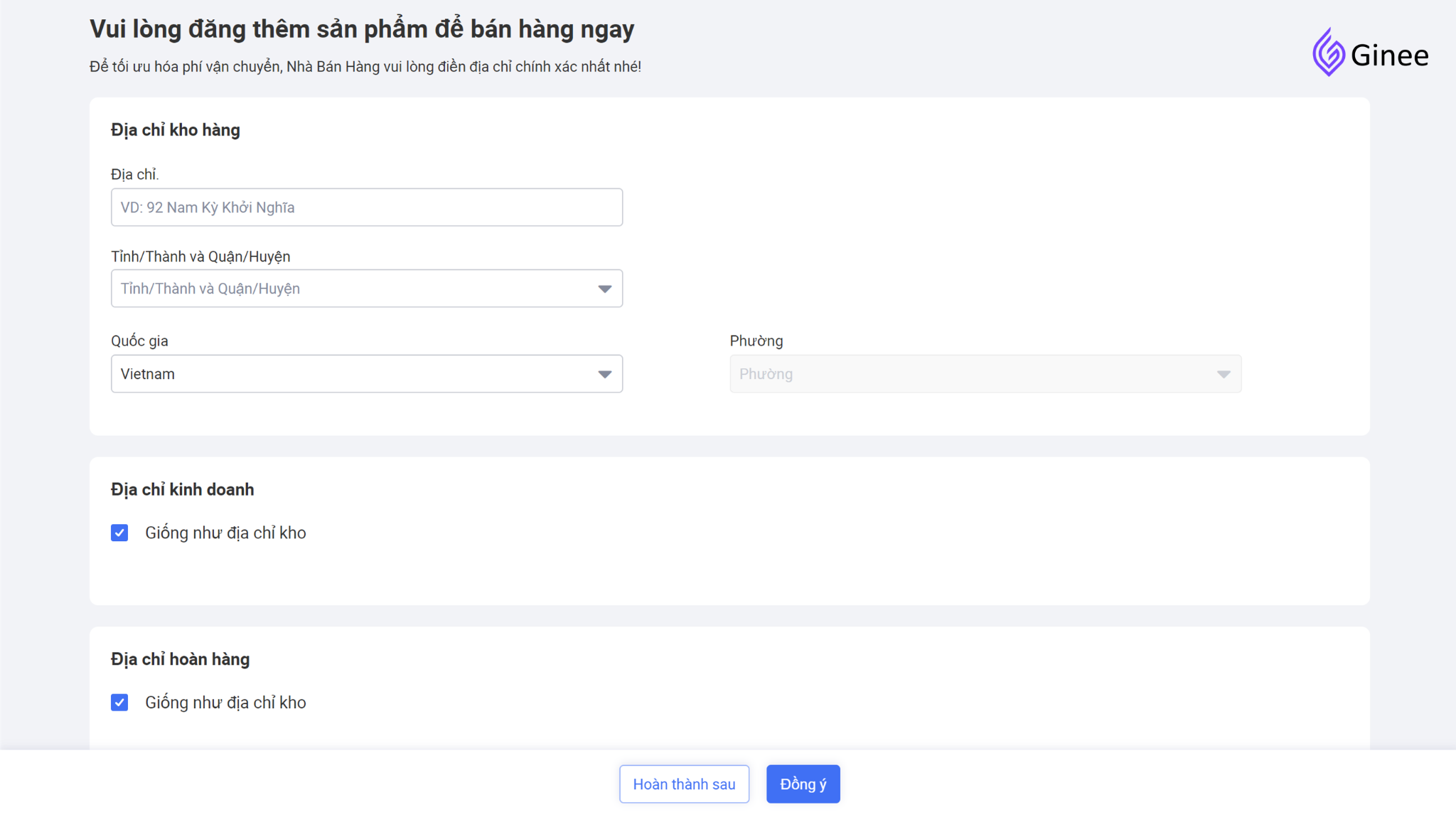Click the 'Địa chỉ kho hàng' section heading

[176, 130]
